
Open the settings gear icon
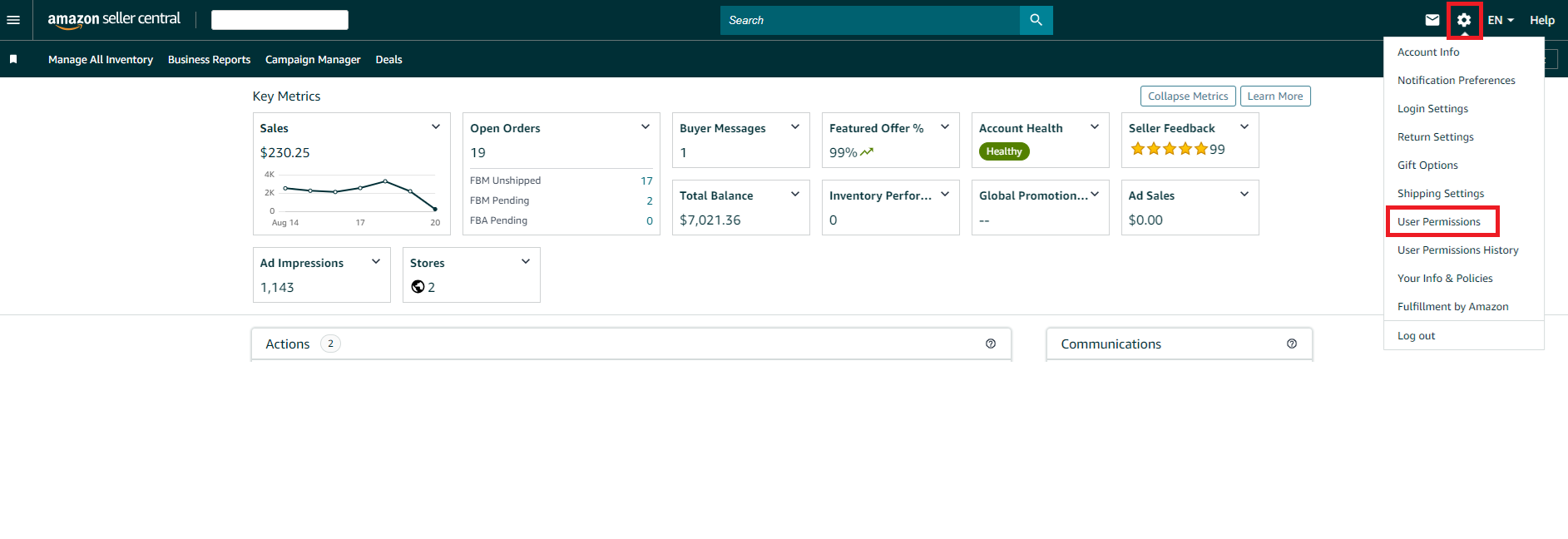pyautogui.click(x=1464, y=20)
